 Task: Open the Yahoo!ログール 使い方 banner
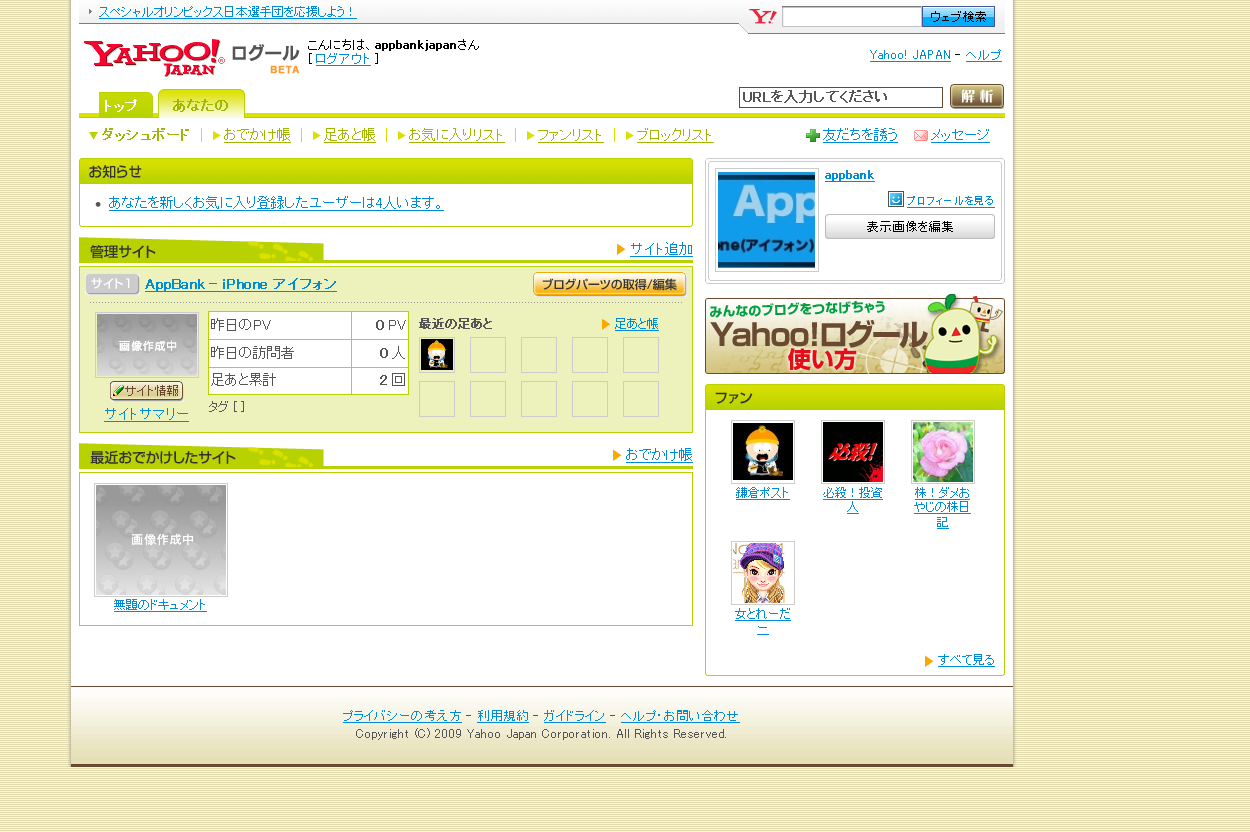(x=855, y=335)
